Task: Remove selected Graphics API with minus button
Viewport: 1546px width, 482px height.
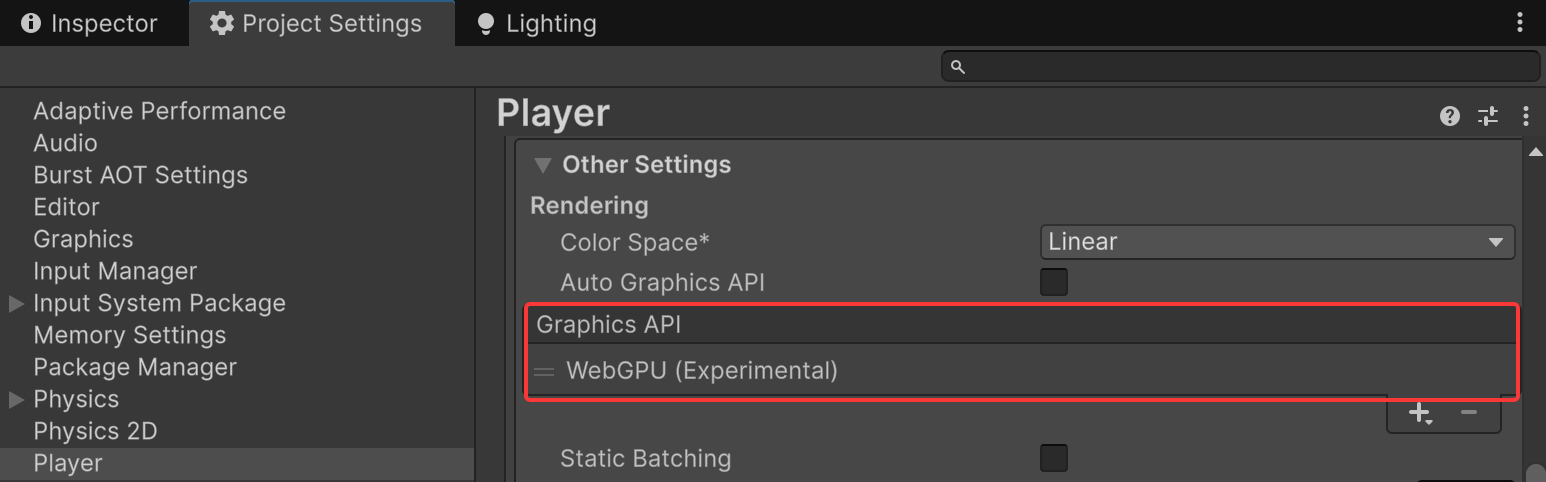Action: pos(1468,413)
